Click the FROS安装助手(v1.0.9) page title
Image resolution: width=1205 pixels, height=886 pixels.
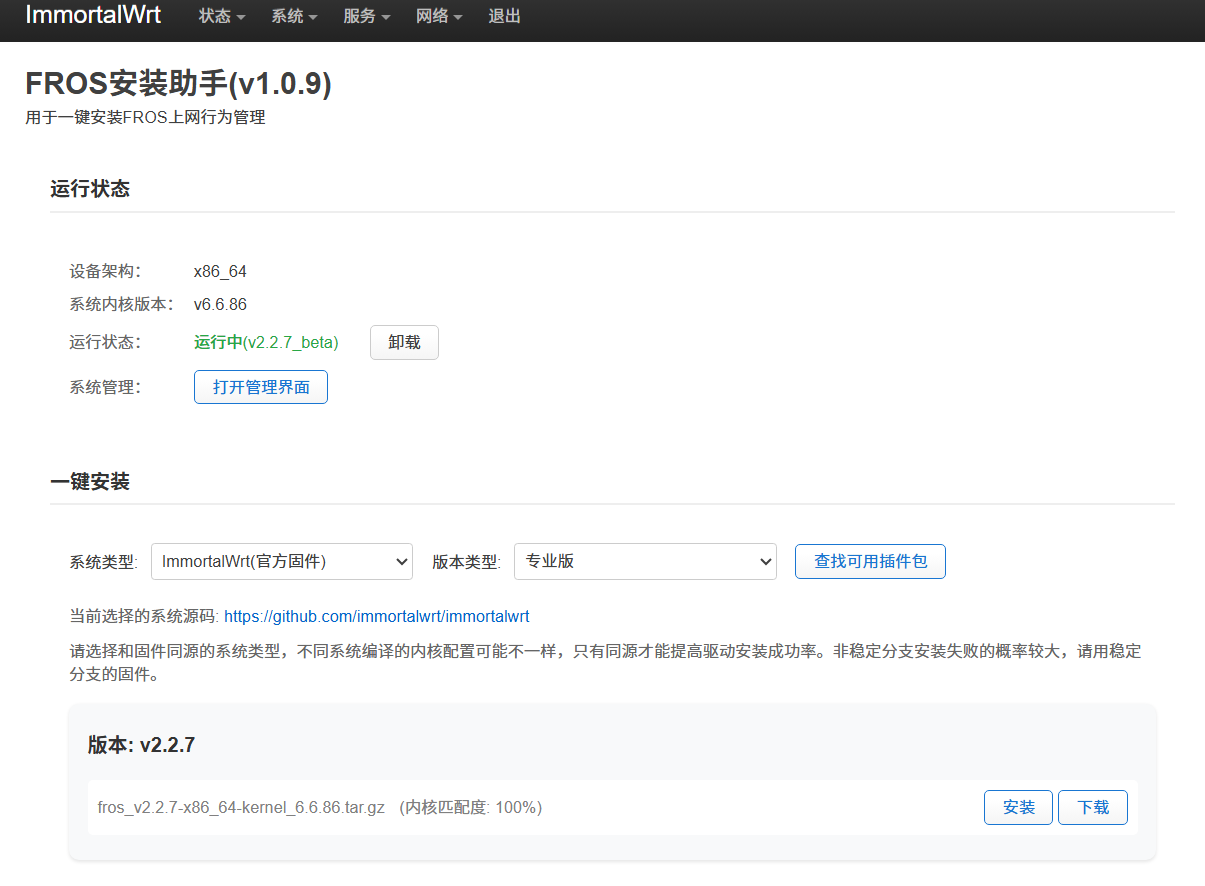pos(178,84)
